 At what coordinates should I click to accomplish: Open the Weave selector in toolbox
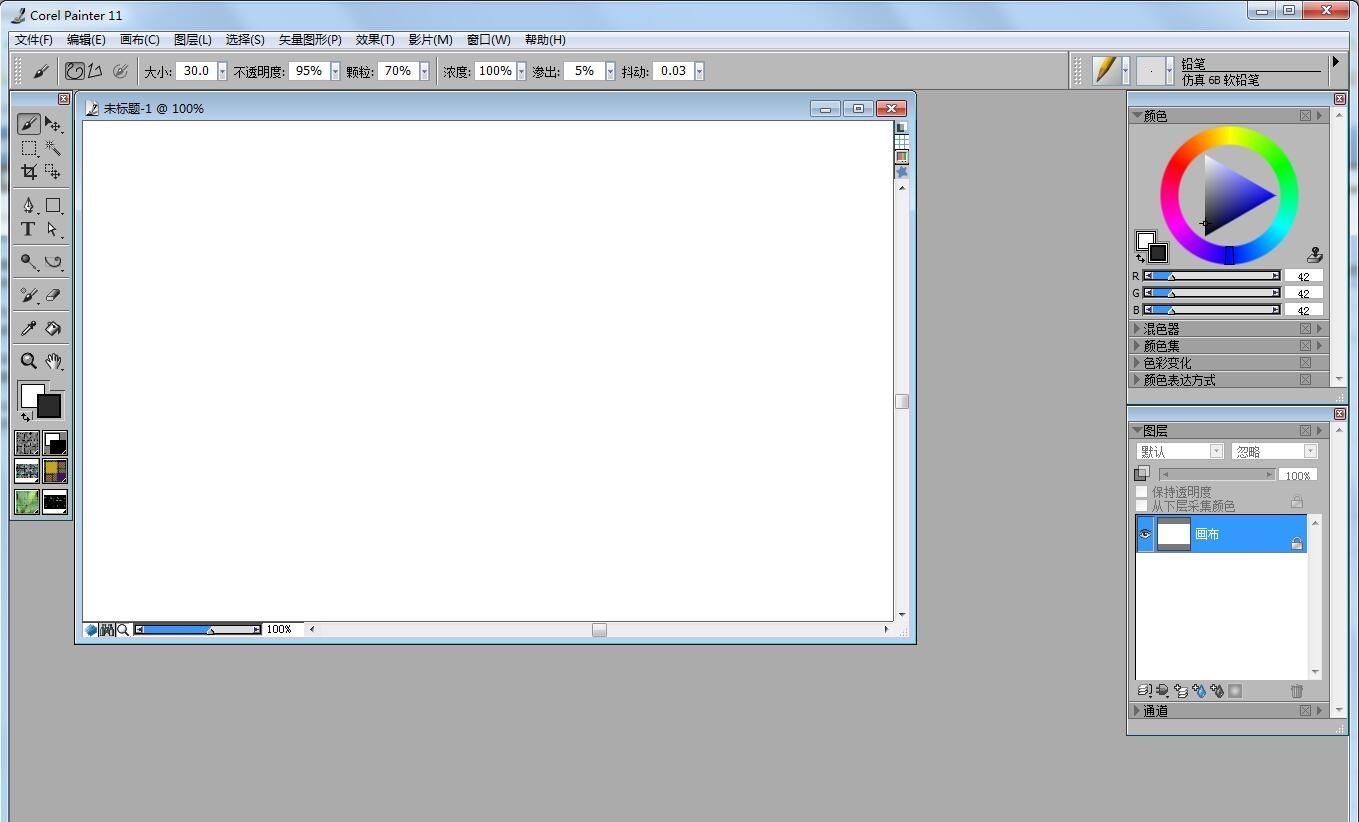click(x=55, y=471)
